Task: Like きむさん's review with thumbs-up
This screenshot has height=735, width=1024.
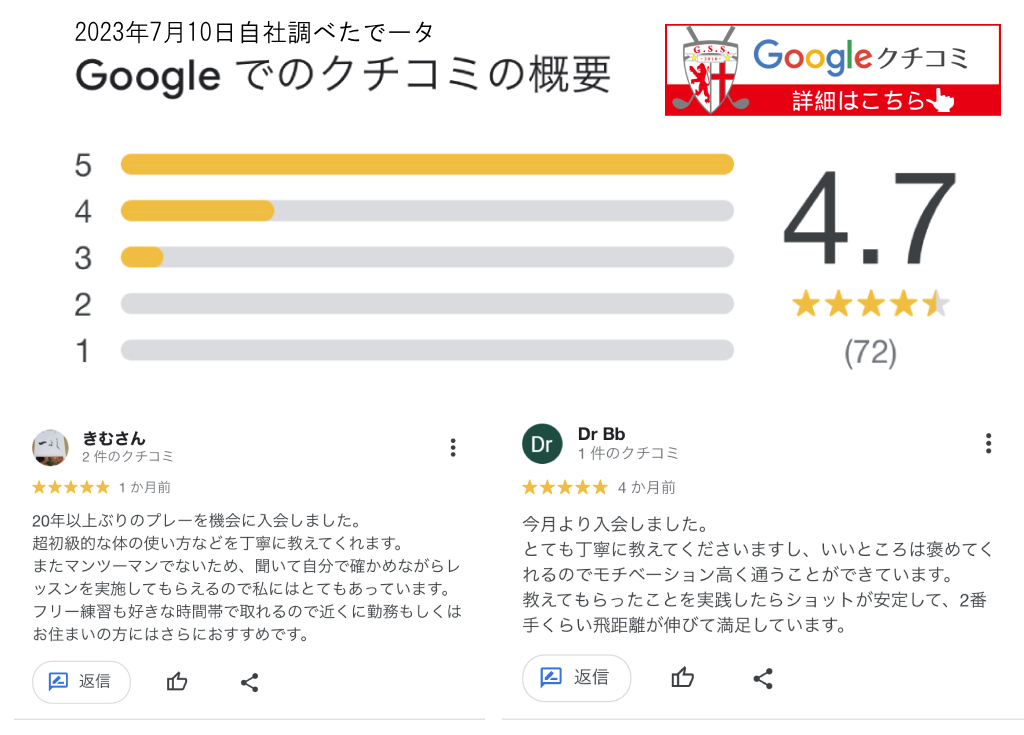Action: coord(177,682)
